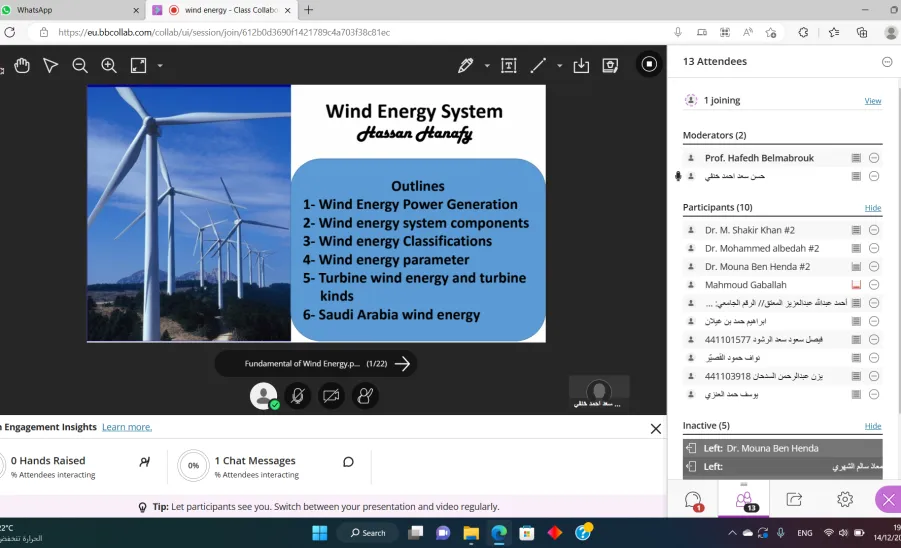Open the chat panel tab
Image resolution: width=901 pixels, height=548 pixels.
coord(694,499)
